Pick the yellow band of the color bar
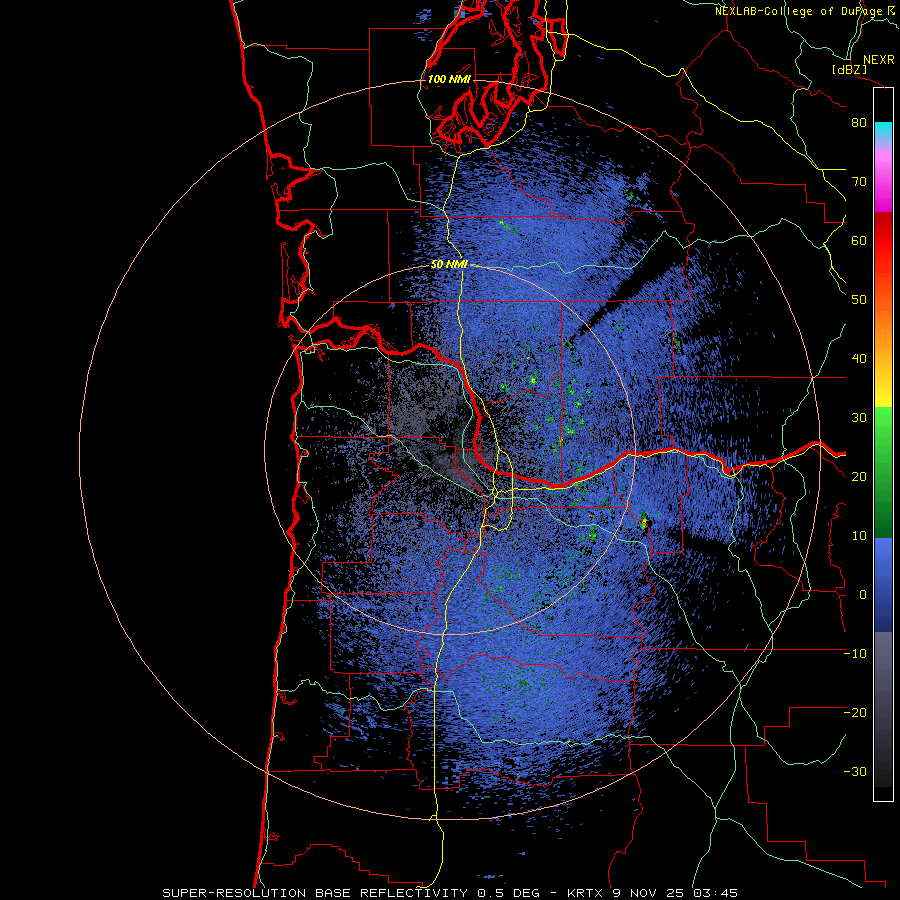This screenshot has width=900, height=900. click(x=883, y=395)
